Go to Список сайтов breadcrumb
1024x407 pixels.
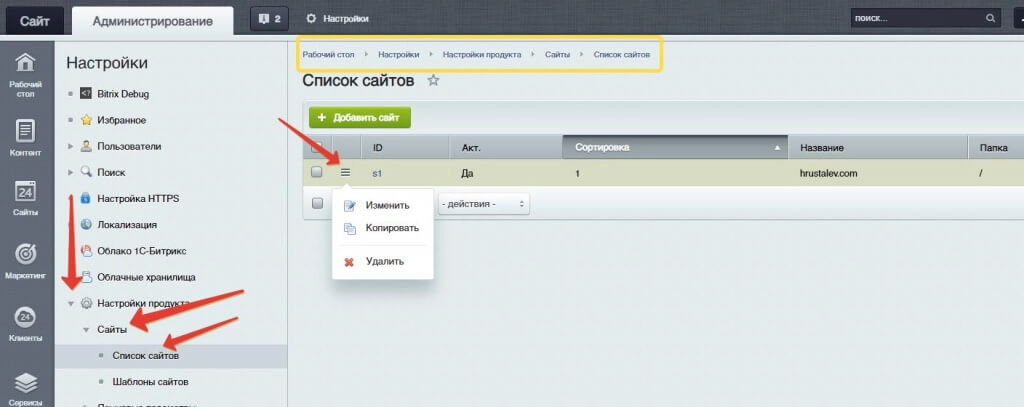pyautogui.click(x=622, y=54)
